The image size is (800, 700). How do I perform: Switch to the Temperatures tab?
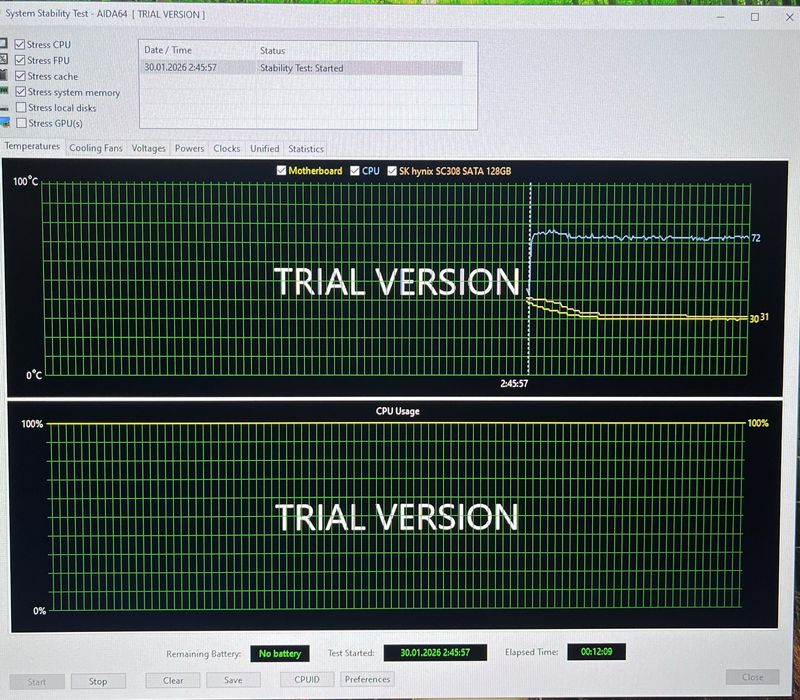[32, 146]
